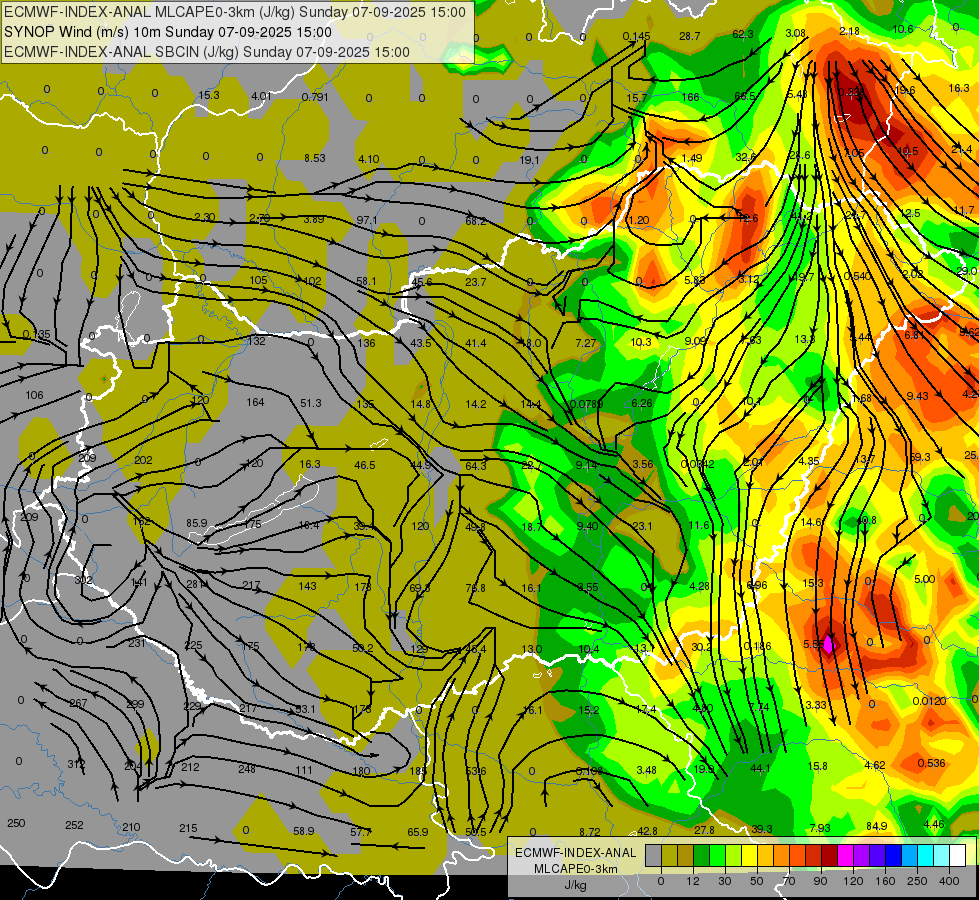This screenshot has width=979, height=900.
Task: Click the map value 42.8
Action: click(647, 831)
